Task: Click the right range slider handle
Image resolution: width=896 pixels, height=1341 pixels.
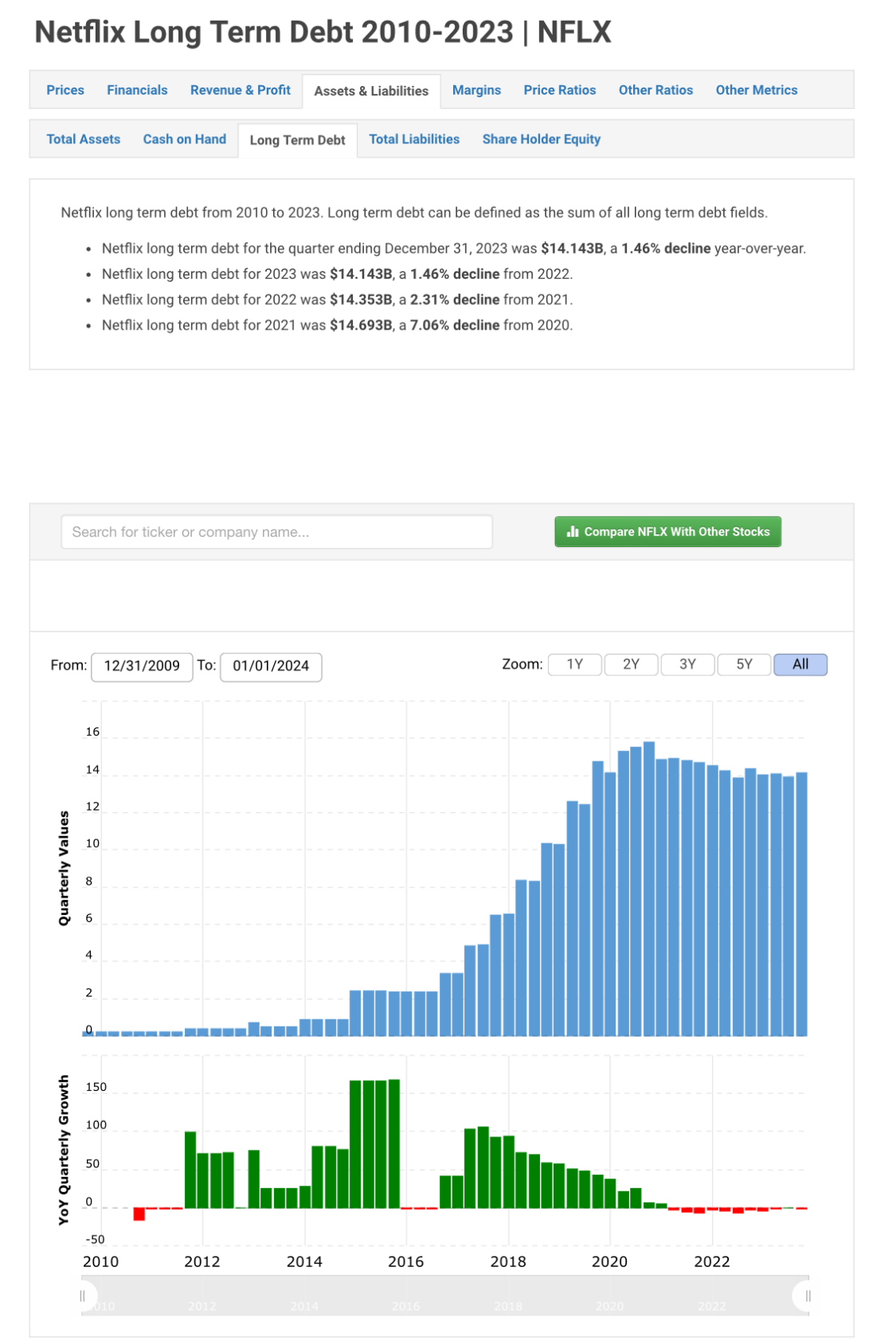Action: (808, 1296)
